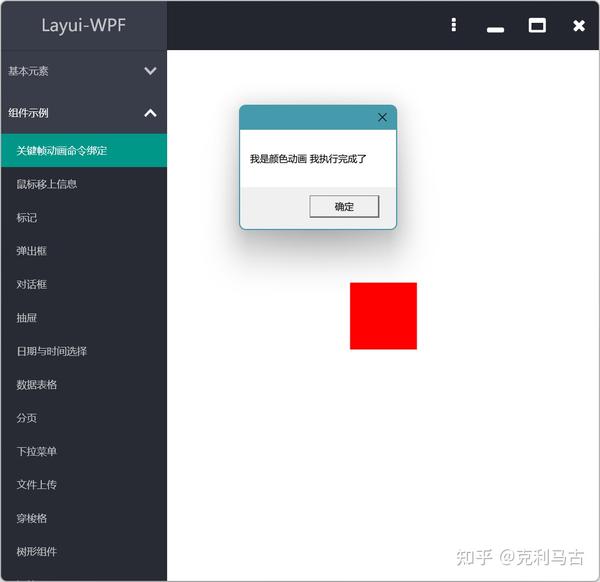Open the 分页 menu item
This screenshot has height=582, width=600.
(84, 418)
